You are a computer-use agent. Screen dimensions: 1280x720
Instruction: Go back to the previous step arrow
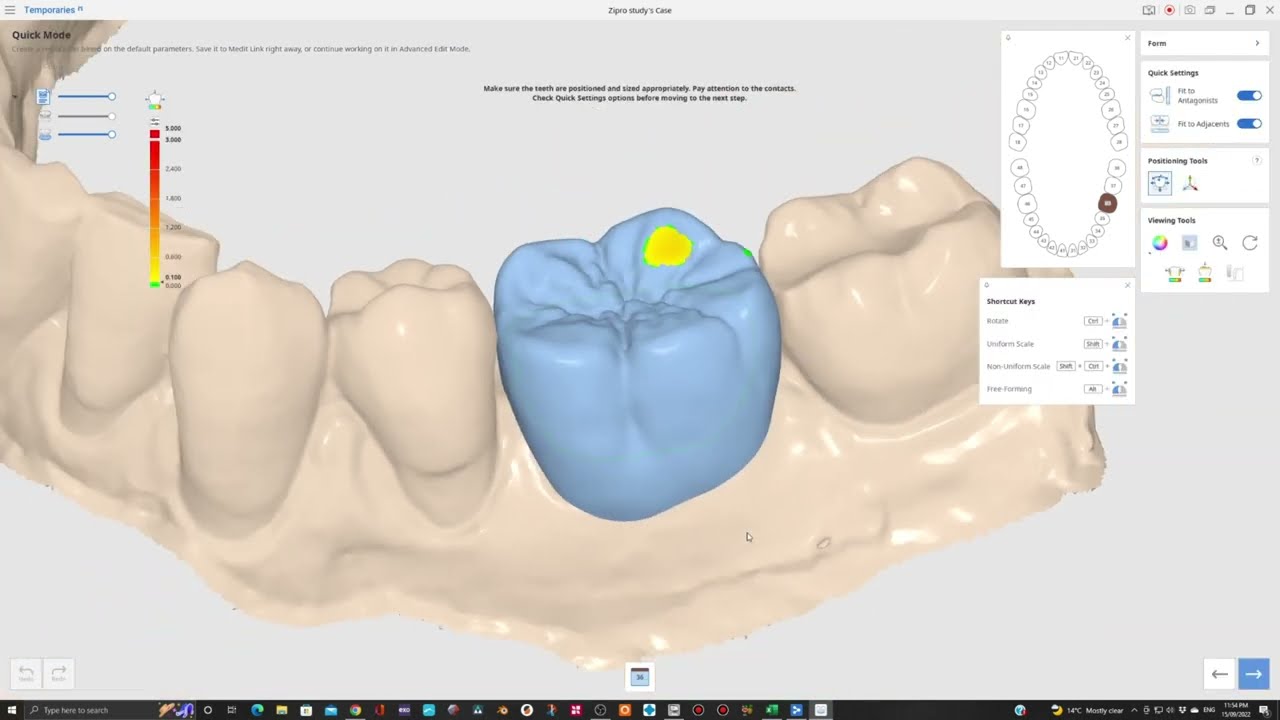(x=1220, y=673)
